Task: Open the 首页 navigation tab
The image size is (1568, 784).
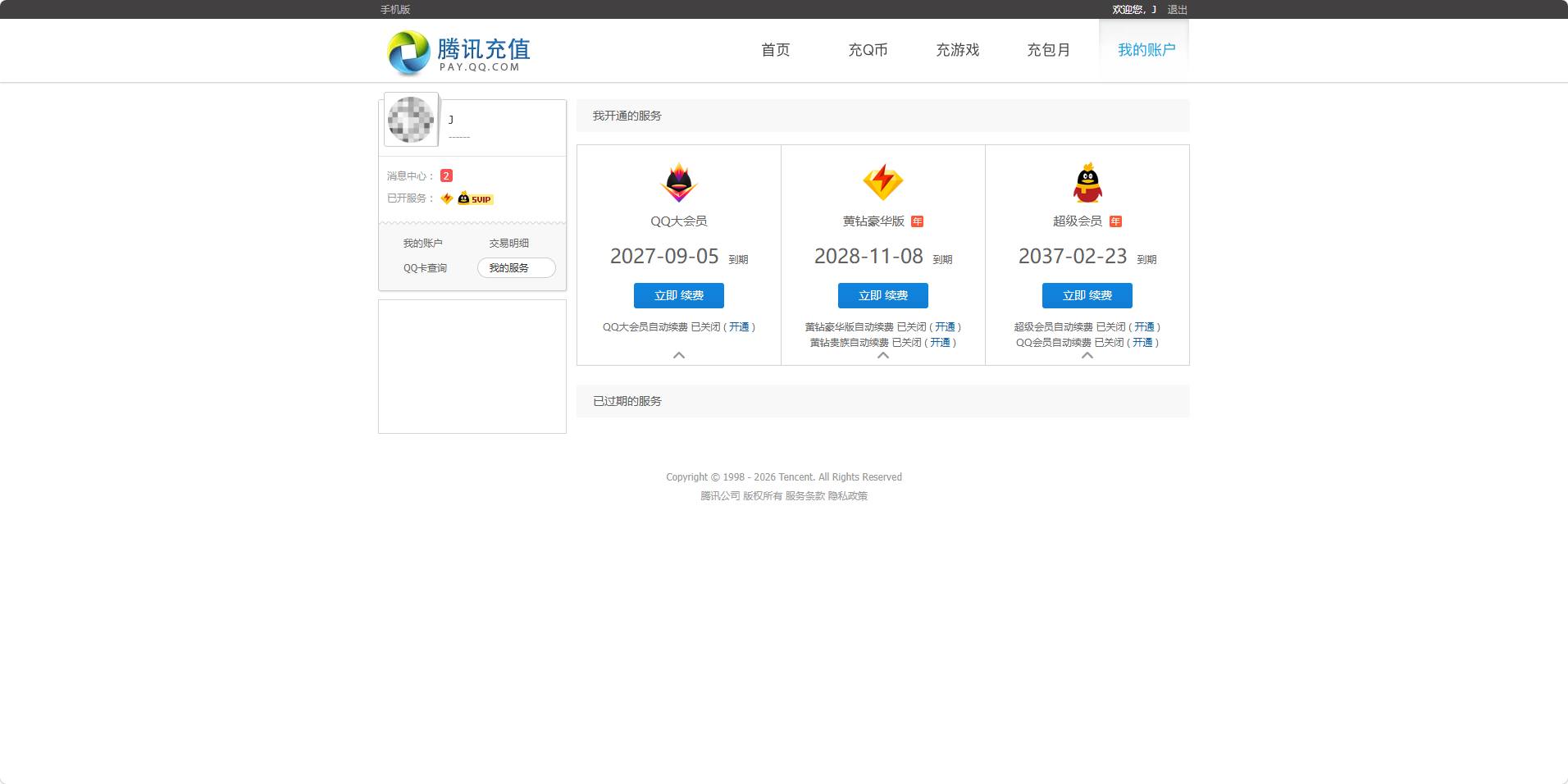Action: coord(776,50)
